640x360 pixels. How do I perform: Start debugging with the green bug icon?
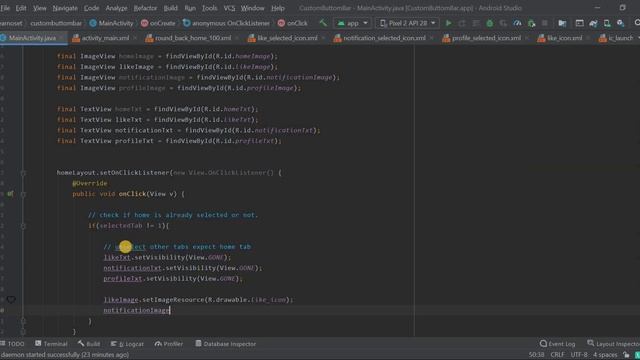point(490,23)
